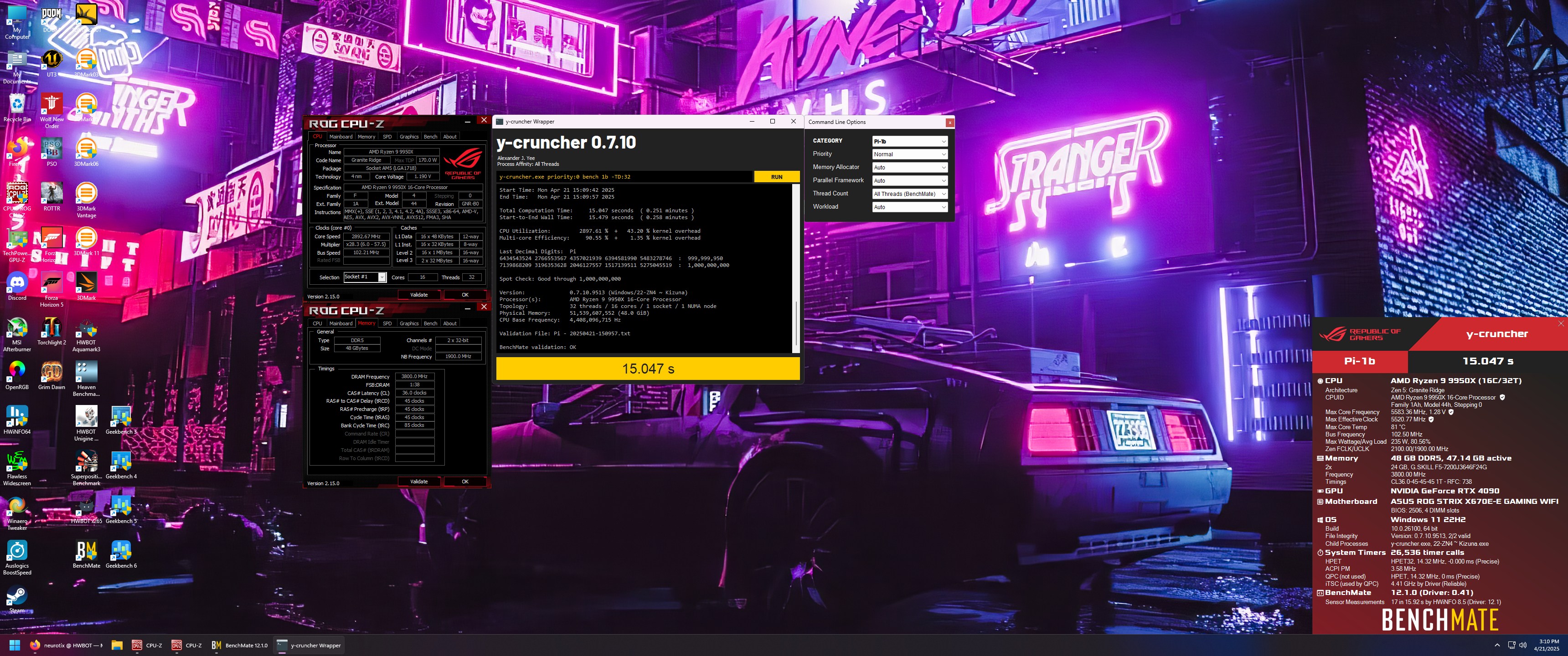
Task: Select the Geekbench 6 desktop icon
Action: click(121, 554)
